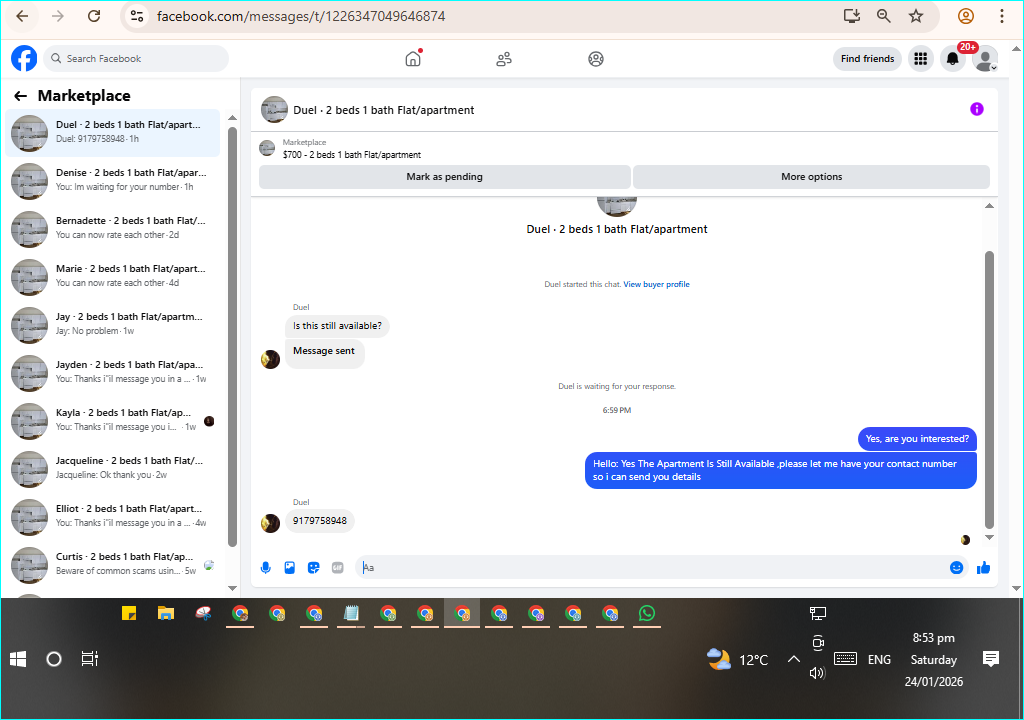The image size is (1024, 720).
Task: Attach a file using the photo icon
Action: (x=290, y=568)
